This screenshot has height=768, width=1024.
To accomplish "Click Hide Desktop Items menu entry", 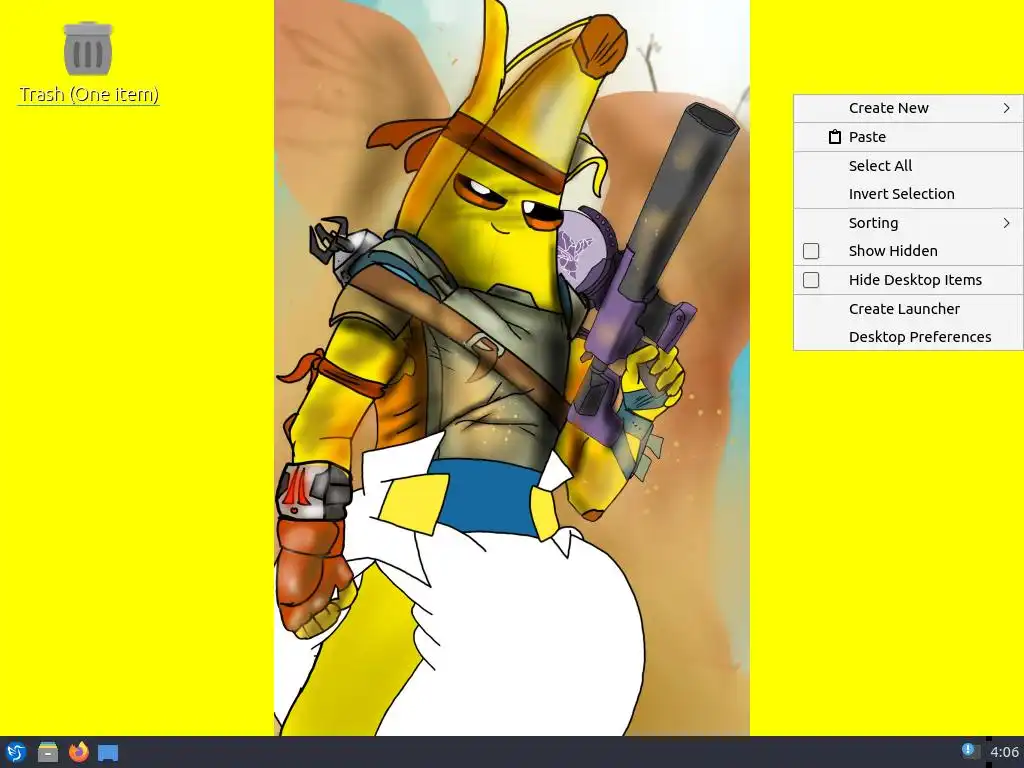I will click(x=908, y=280).
